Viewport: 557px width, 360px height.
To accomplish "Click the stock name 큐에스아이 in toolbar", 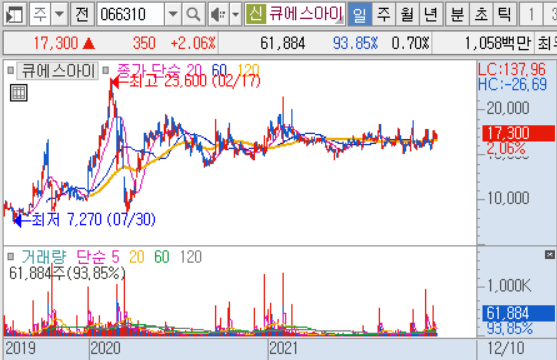I will click(x=305, y=14).
